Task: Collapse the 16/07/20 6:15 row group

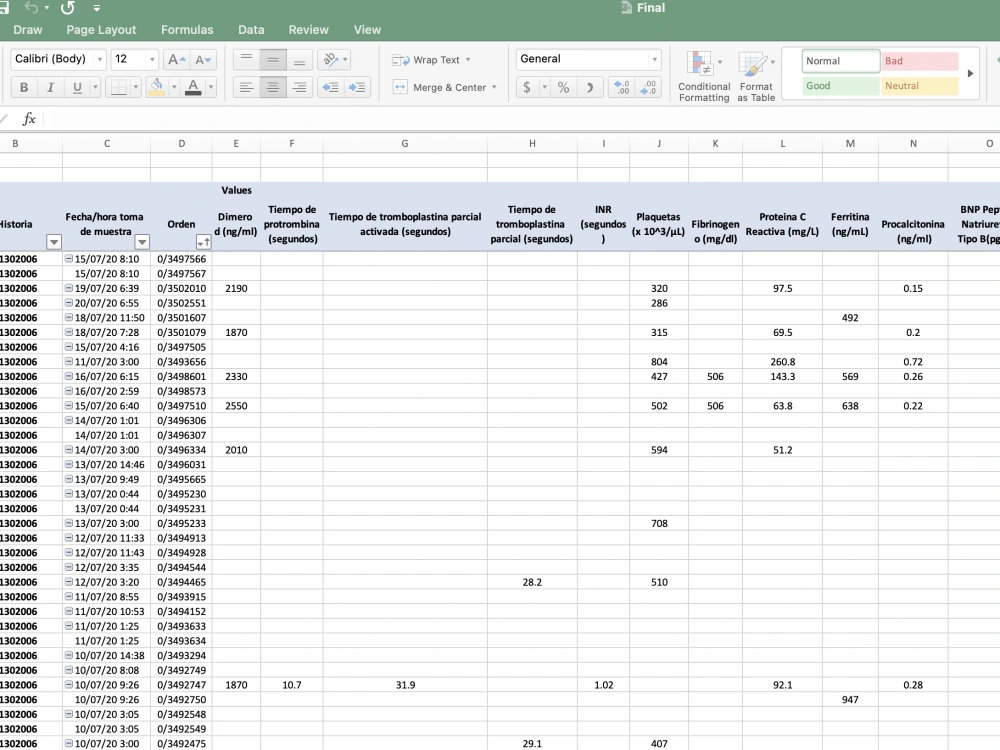Action: pos(68,376)
